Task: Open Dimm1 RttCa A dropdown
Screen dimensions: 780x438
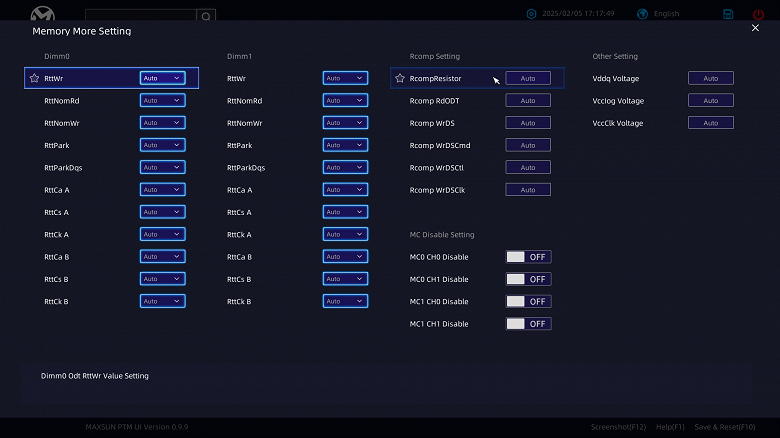Action: pos(345,190)
